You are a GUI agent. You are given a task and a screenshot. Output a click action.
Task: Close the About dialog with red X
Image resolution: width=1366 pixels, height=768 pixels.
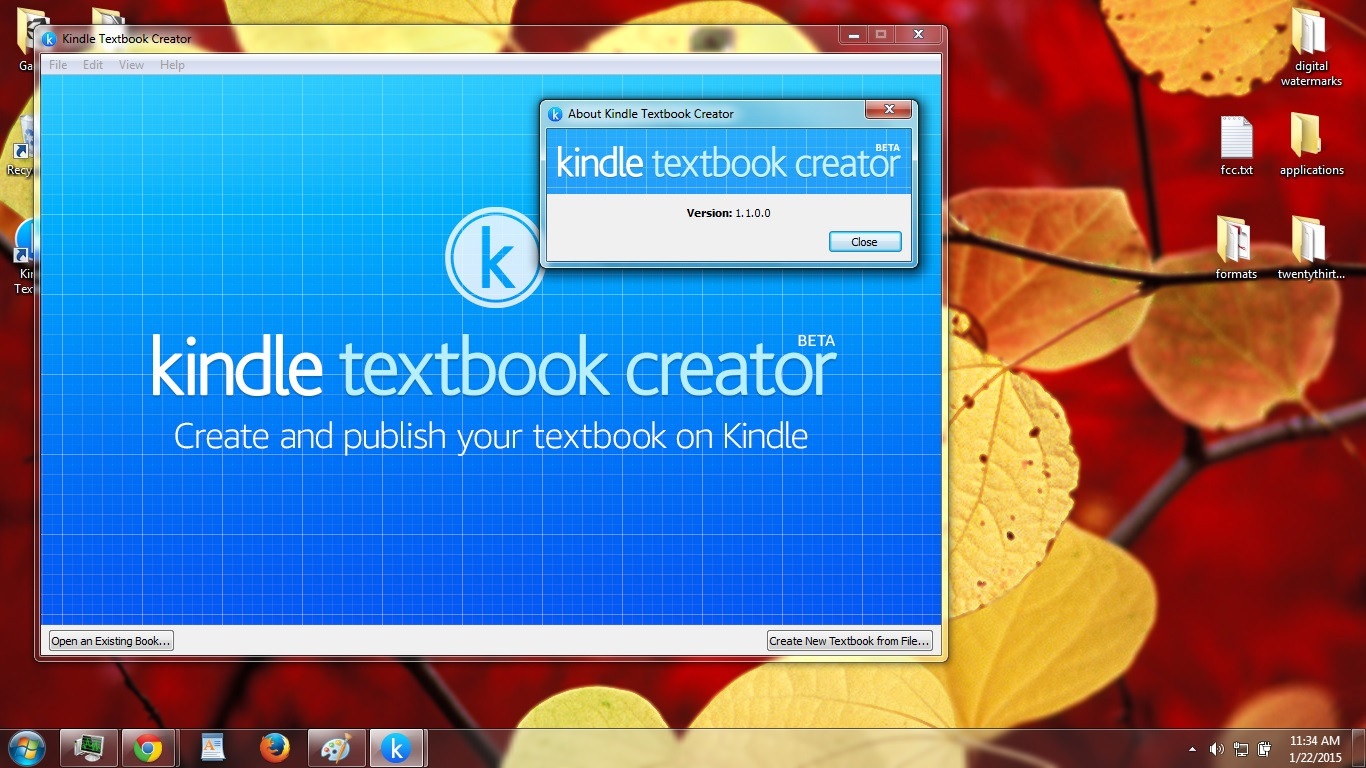pos(888,110)
